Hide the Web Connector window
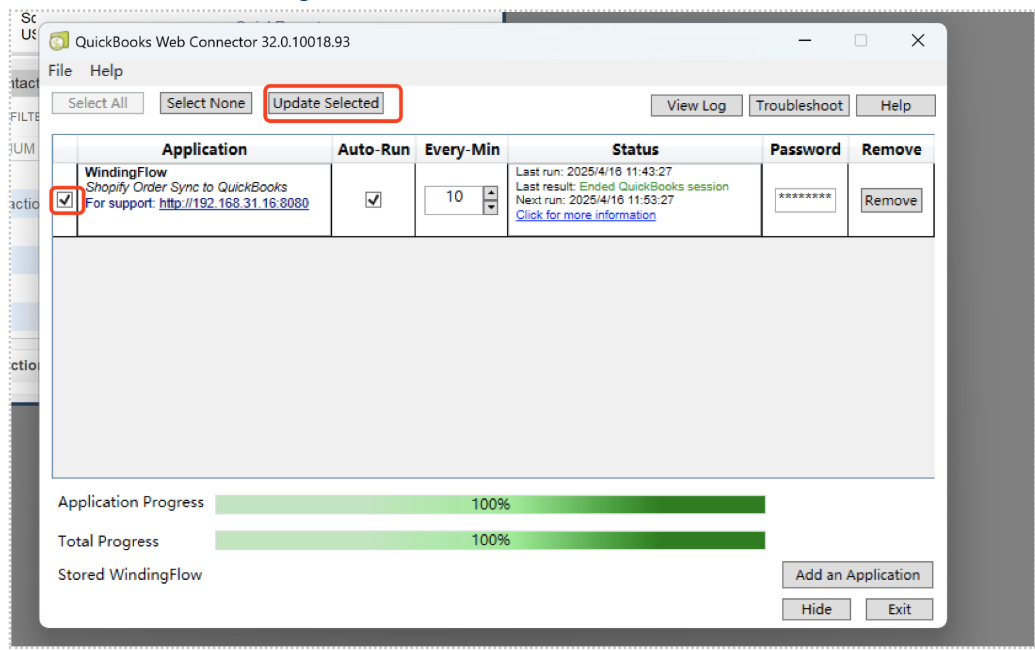The height and width of the screenshot is (650, 1035). click(817, 609)
